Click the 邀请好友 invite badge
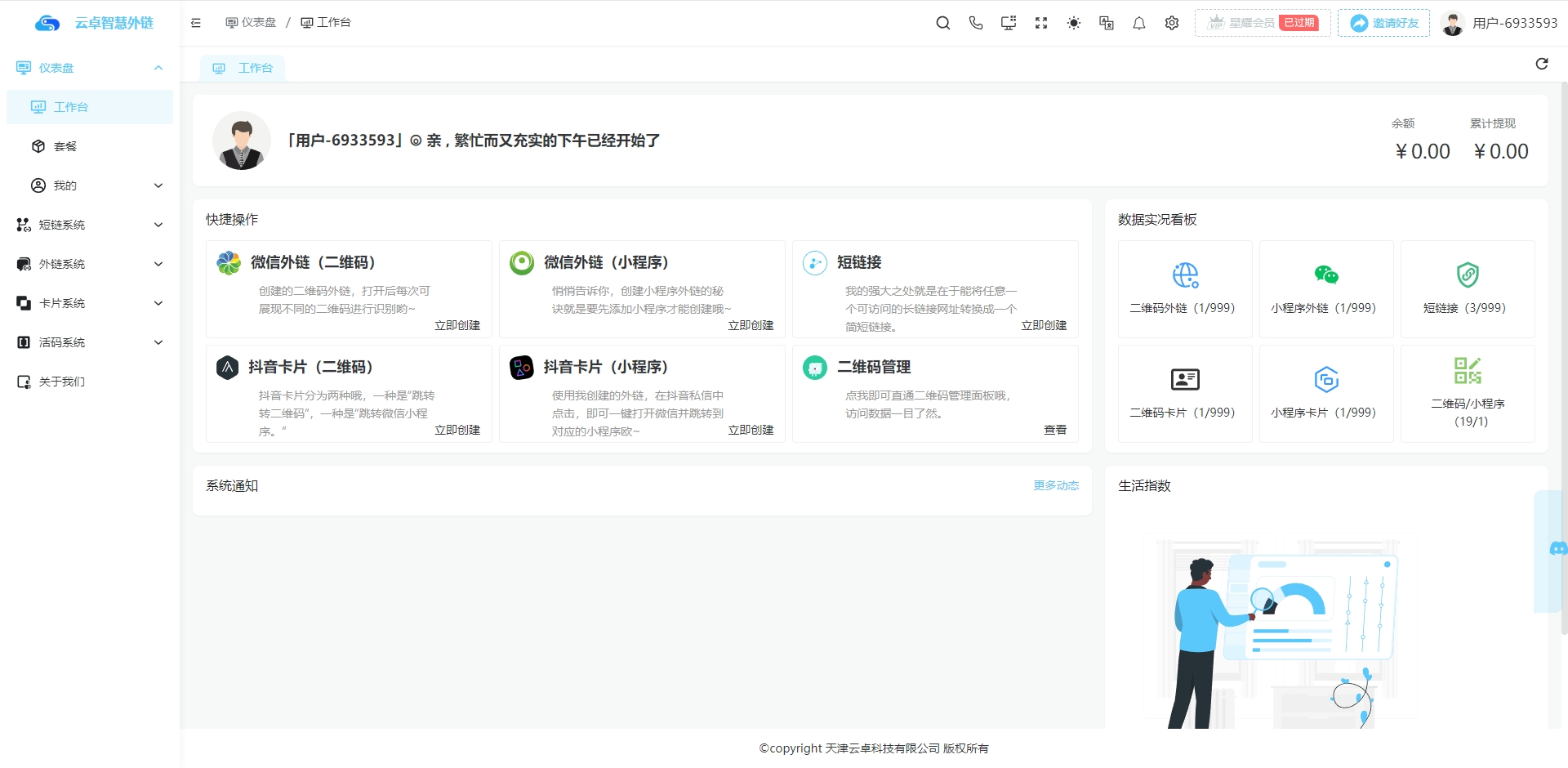 [1383, 23]
